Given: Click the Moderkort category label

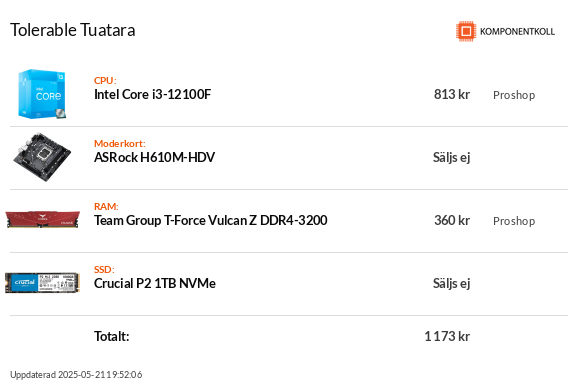Looking at the screenshot, I should click(120, 143).
